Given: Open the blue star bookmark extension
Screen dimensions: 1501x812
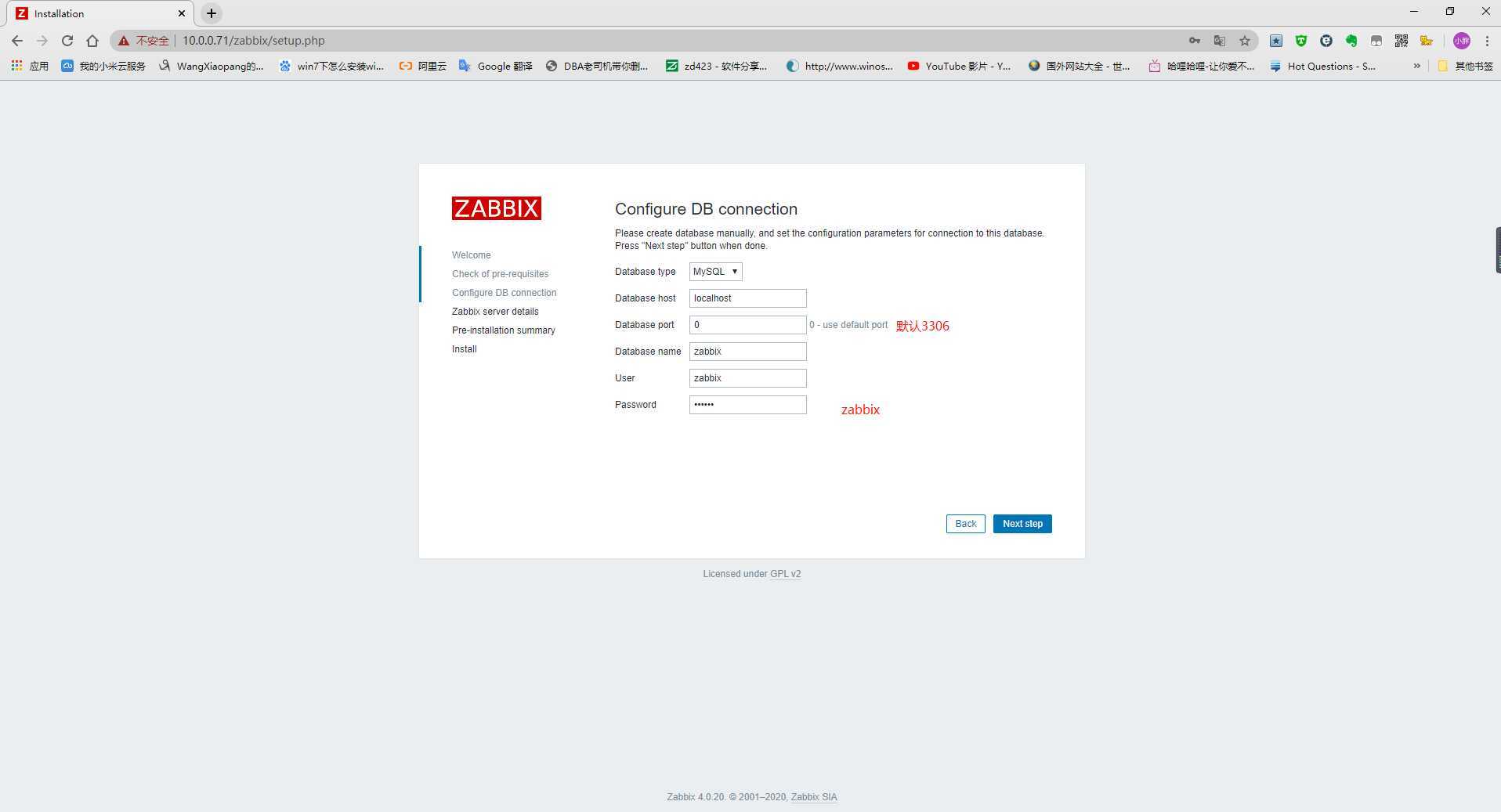Looking at the screenshot, I should tap(1276, 41).
